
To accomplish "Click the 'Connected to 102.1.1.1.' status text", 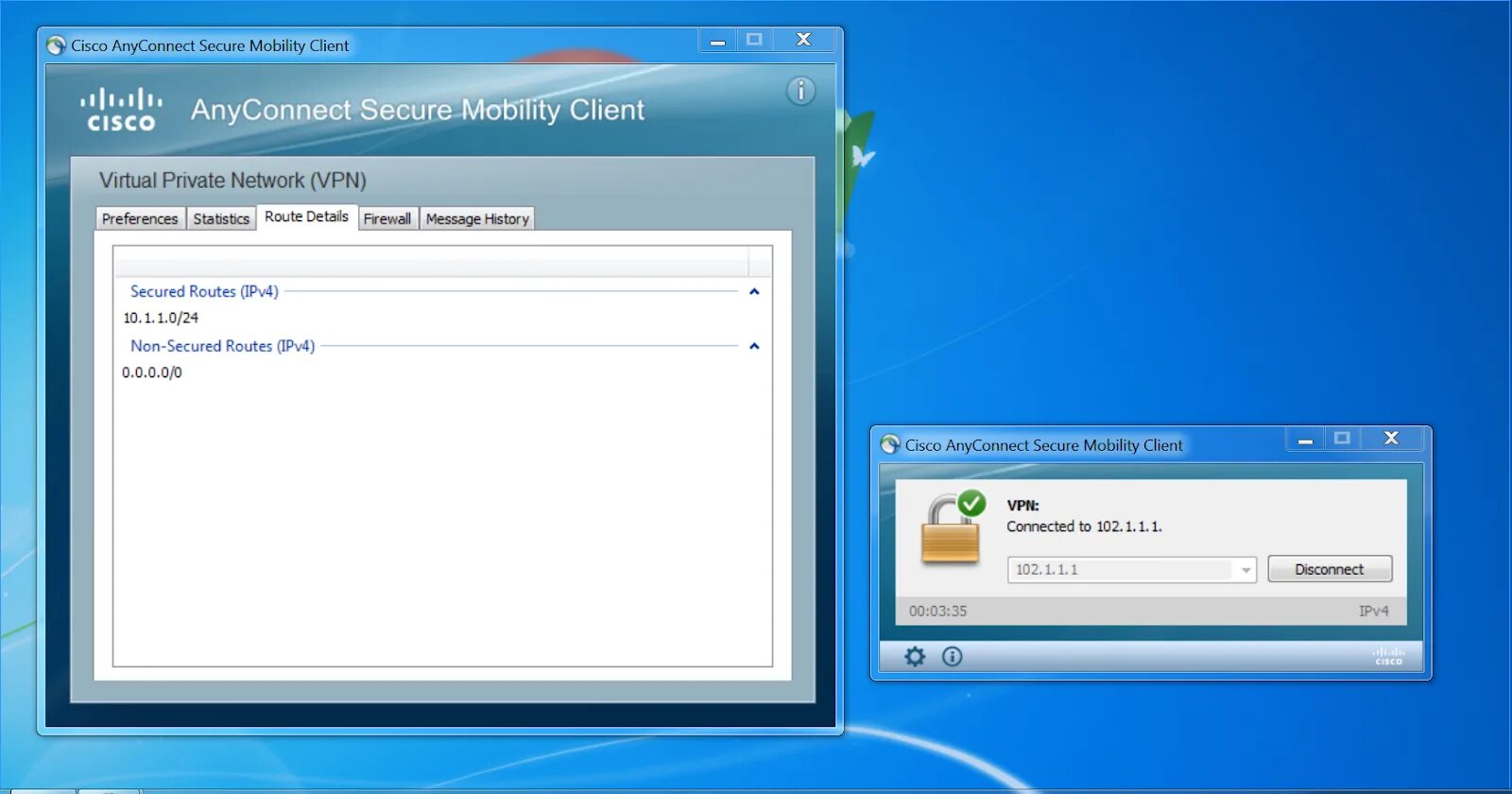I will [1084, 526].
